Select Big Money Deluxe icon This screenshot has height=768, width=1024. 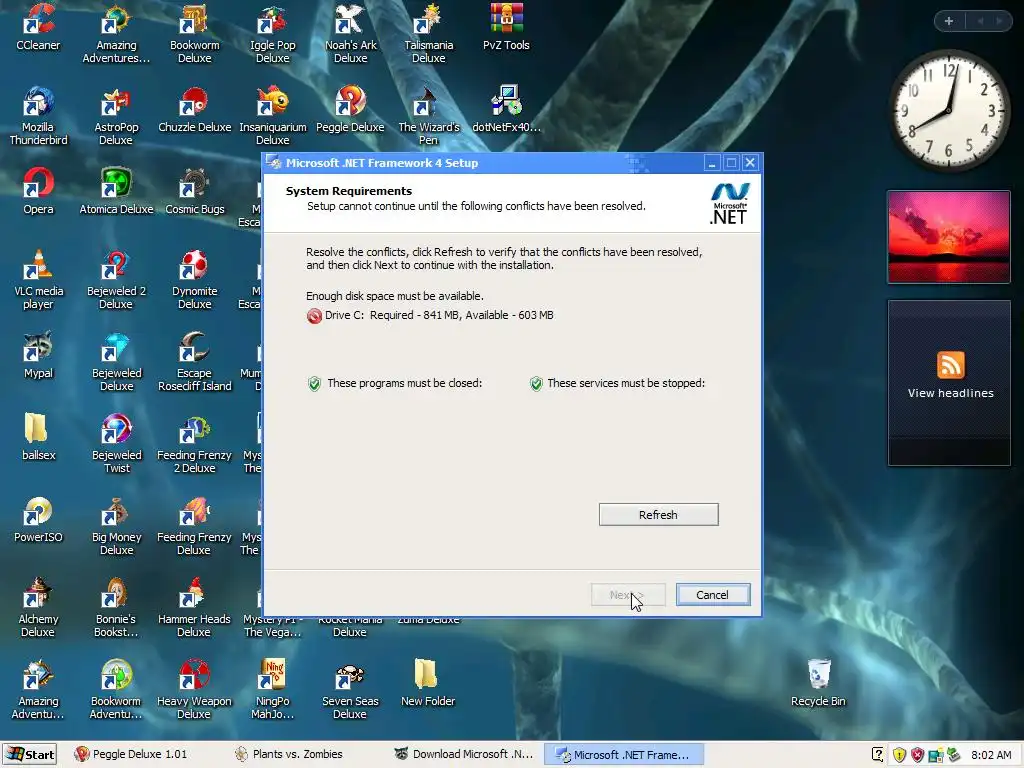tap(116, 526)
